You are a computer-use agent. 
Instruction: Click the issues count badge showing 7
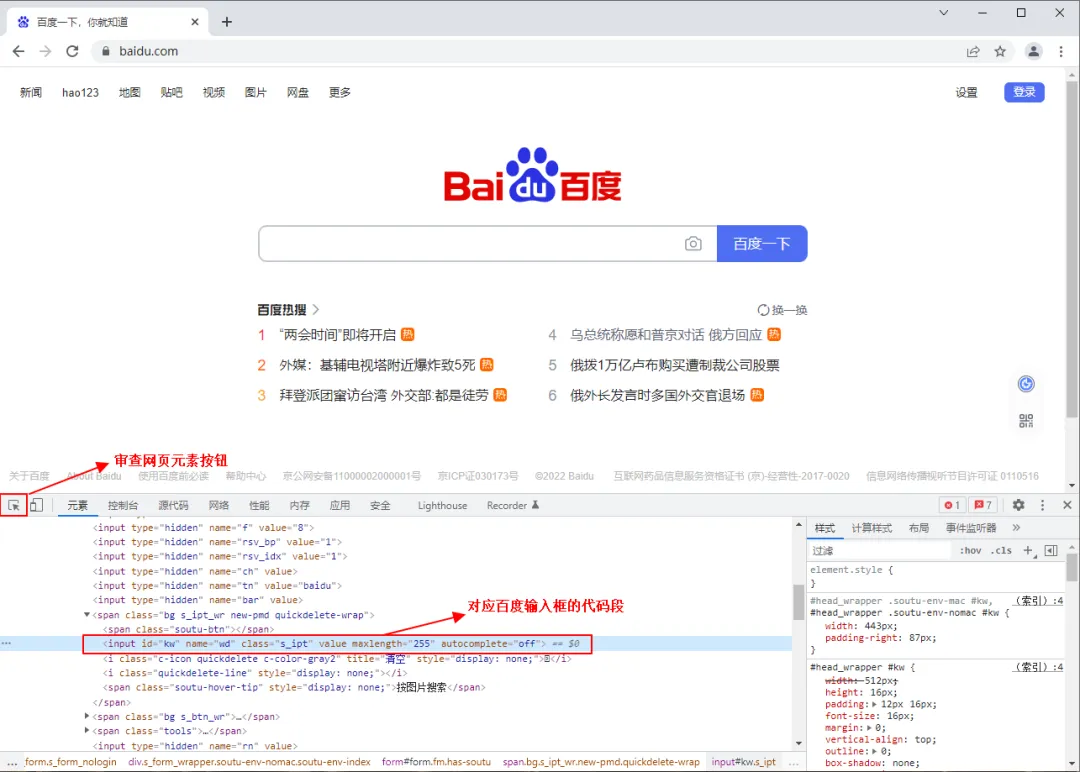pyautogui.click(x=983, y=505)
